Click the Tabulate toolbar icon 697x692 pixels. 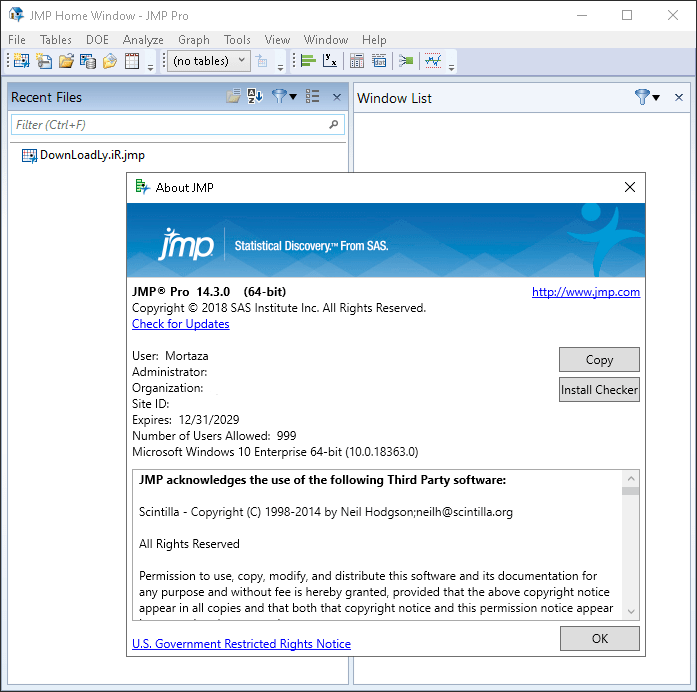[357, 60]
